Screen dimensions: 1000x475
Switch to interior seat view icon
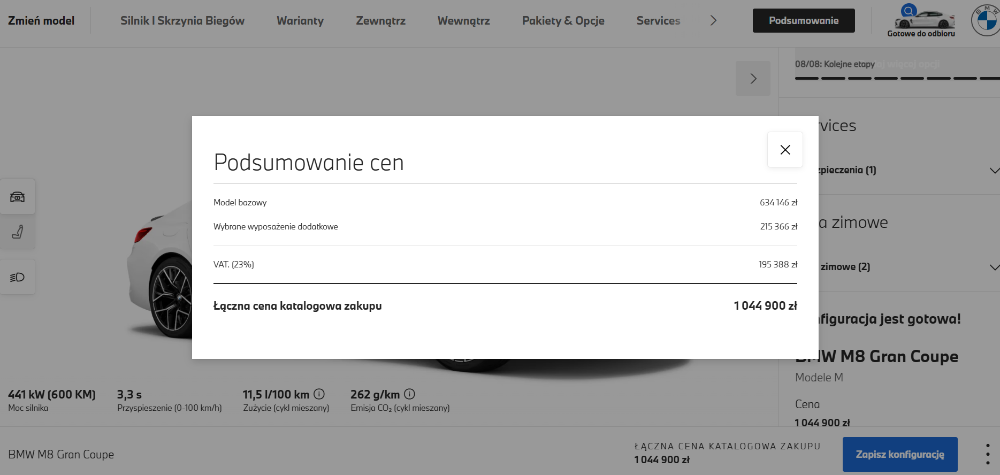[17, 233]
